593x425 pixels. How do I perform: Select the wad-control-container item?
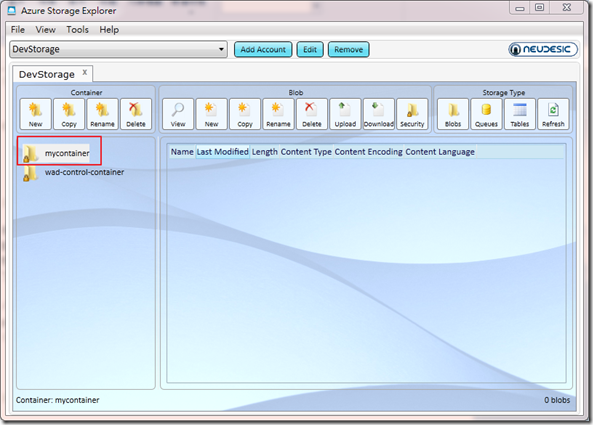click(73, 172)
